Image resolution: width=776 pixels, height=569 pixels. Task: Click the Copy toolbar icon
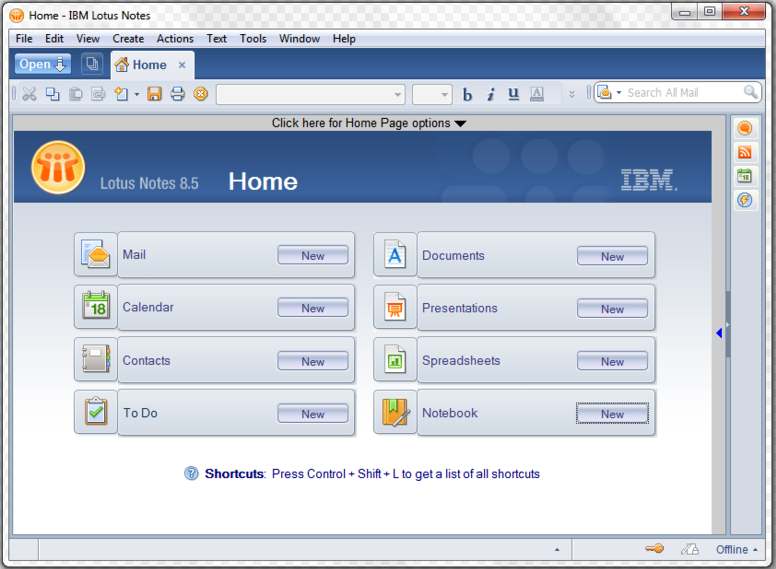52,94
